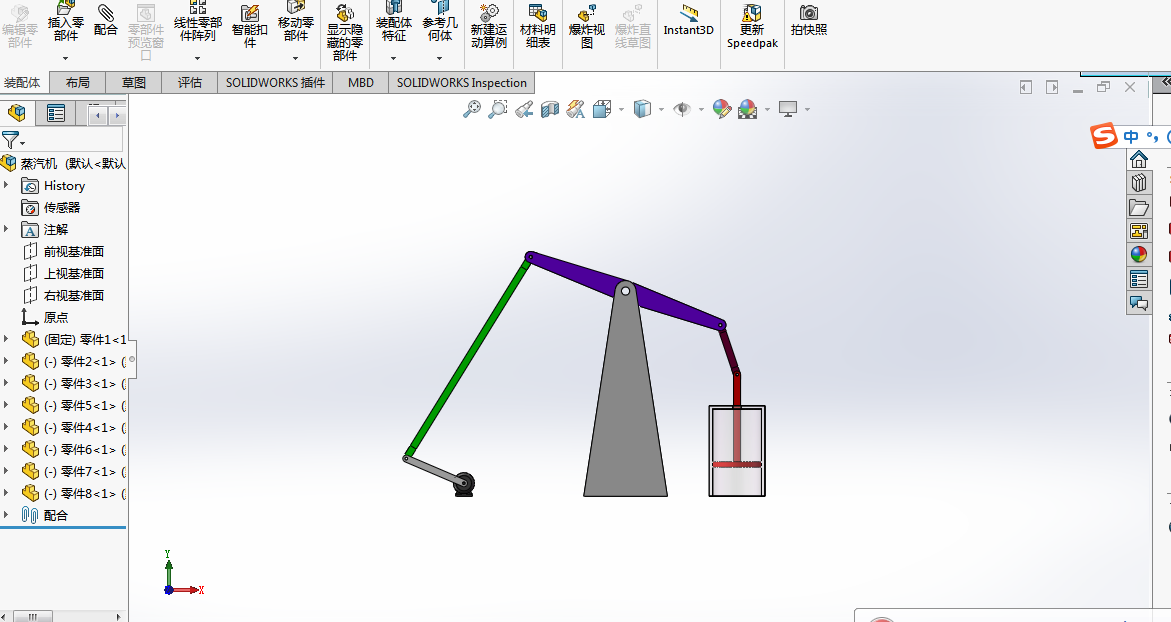
Task: Open File Explorer folder icon in task pane
Action: [1138, 207]
